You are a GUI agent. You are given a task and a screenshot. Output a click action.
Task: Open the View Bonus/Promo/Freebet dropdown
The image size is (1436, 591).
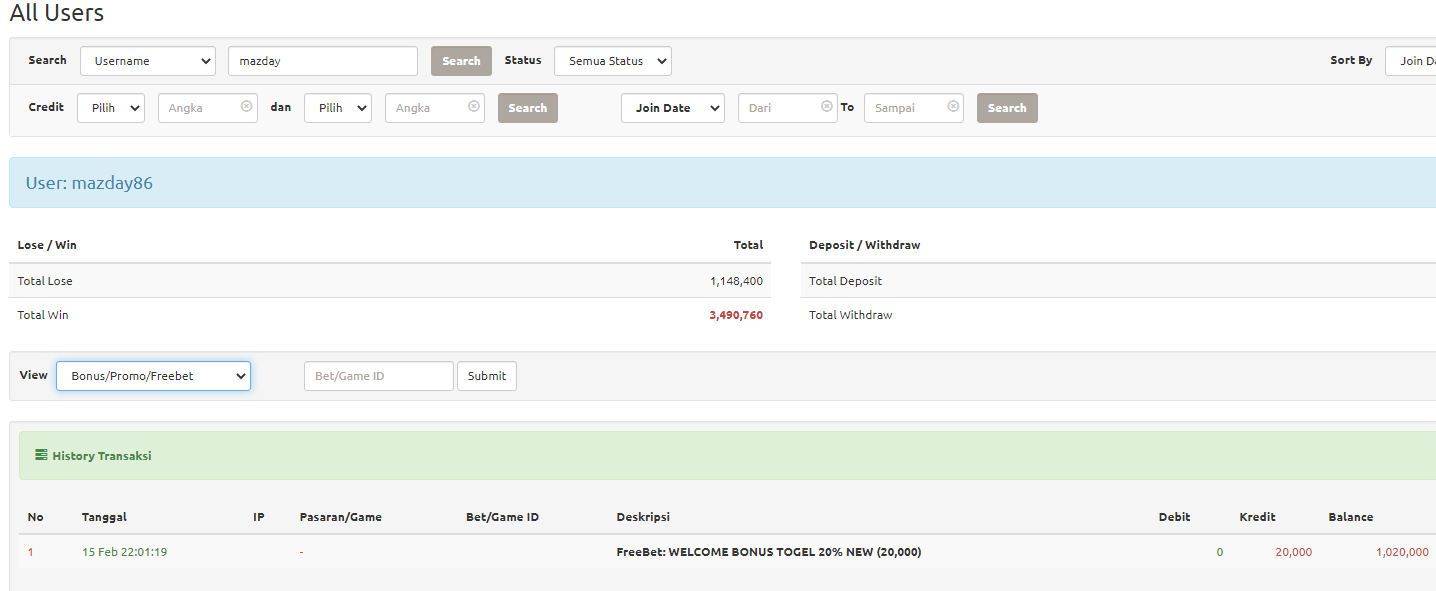click(153, 376)
